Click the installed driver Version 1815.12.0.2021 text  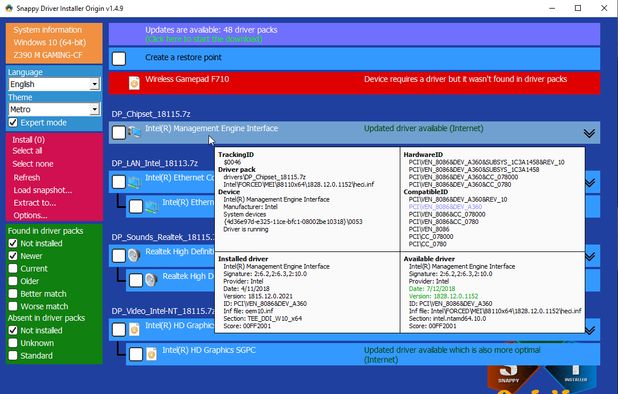(258, 296)
